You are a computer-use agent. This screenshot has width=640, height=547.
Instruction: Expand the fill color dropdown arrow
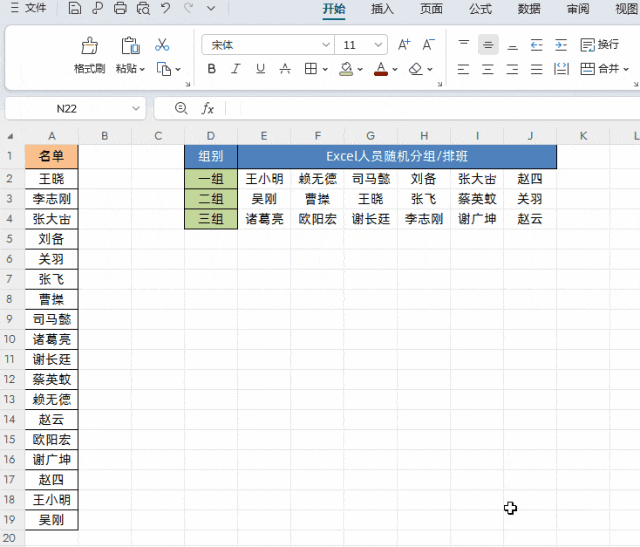tap(360, 69)
